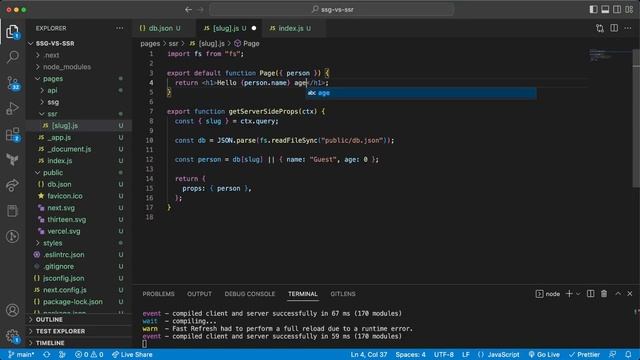Click the sync changes icon in status bar

click(x=47, y=354)
